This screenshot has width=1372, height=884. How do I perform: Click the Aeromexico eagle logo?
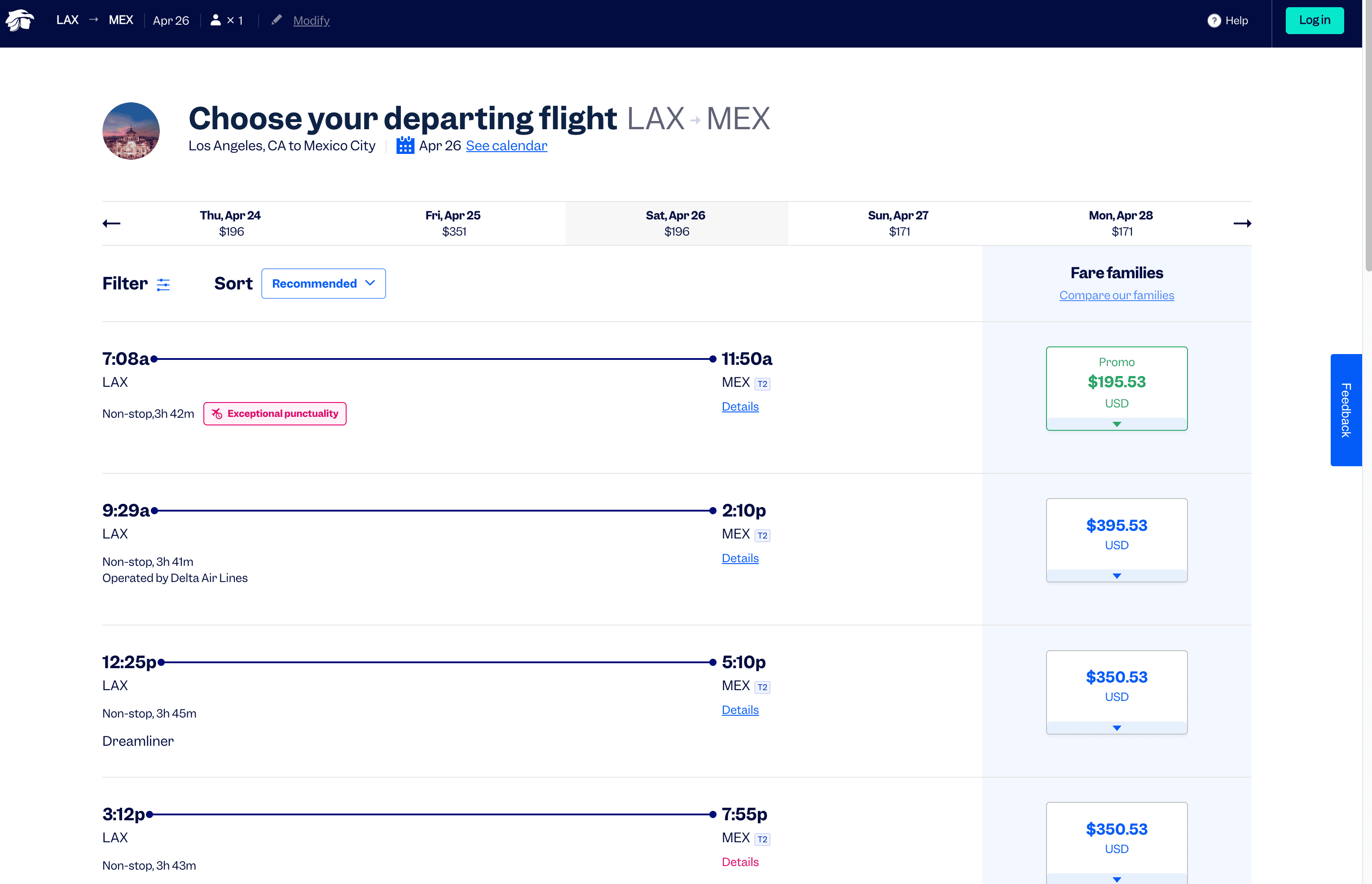click(20, 21)
